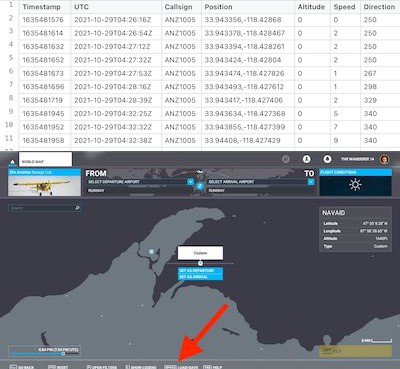Select the UTC column header
Viewport: 400px width, 369px height.
(x=116, y=7)
